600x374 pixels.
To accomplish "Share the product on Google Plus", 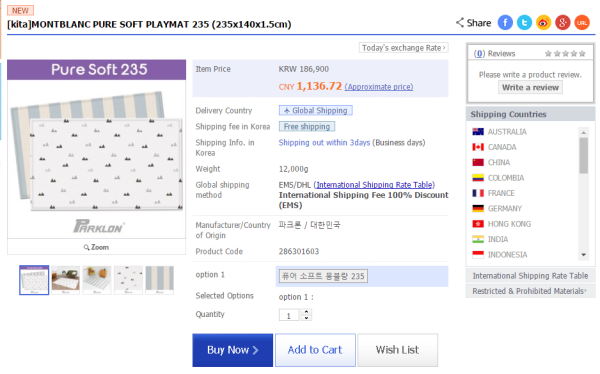I will coord(562,23).
